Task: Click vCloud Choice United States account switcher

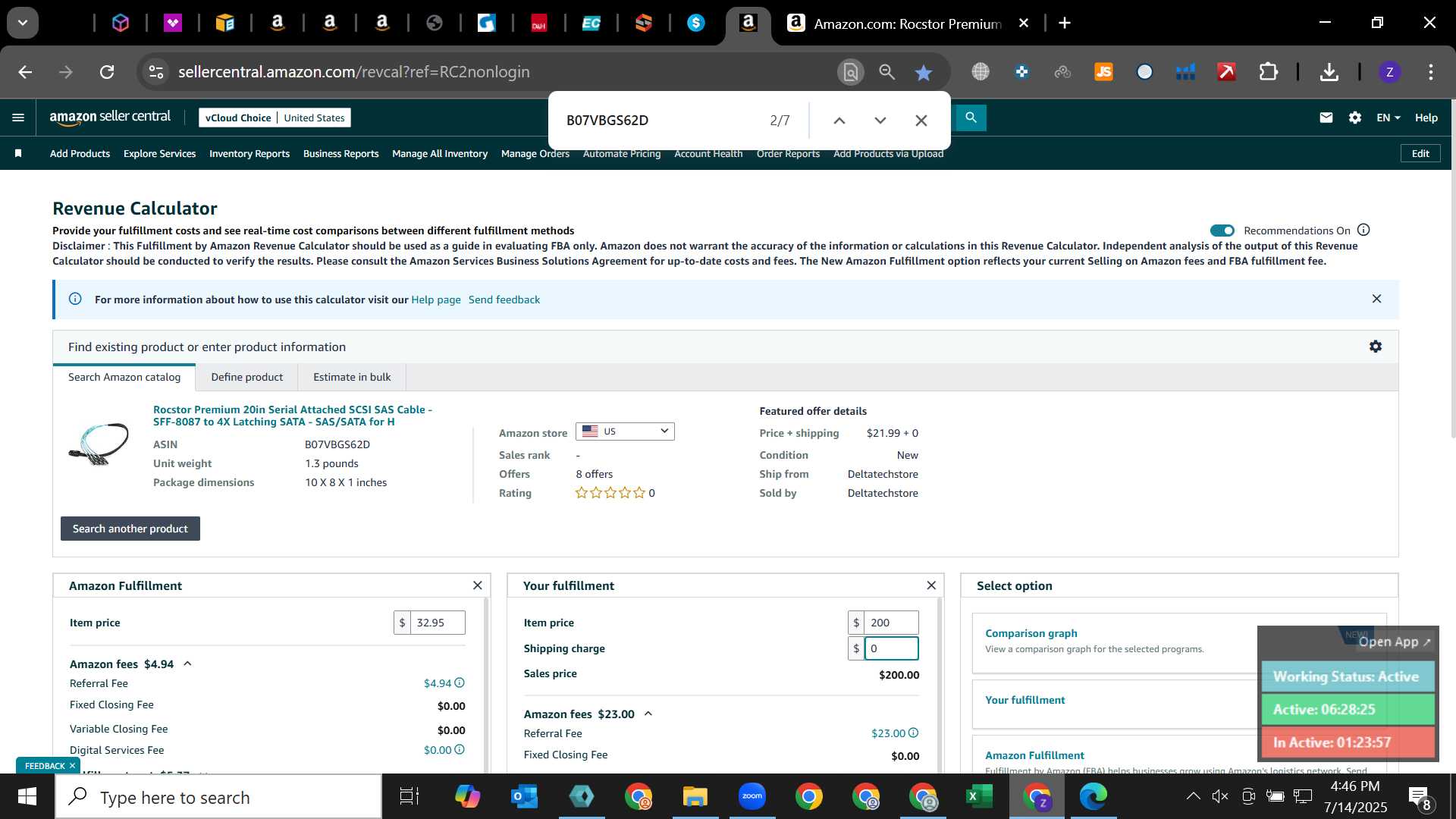Action: (275, 118)
